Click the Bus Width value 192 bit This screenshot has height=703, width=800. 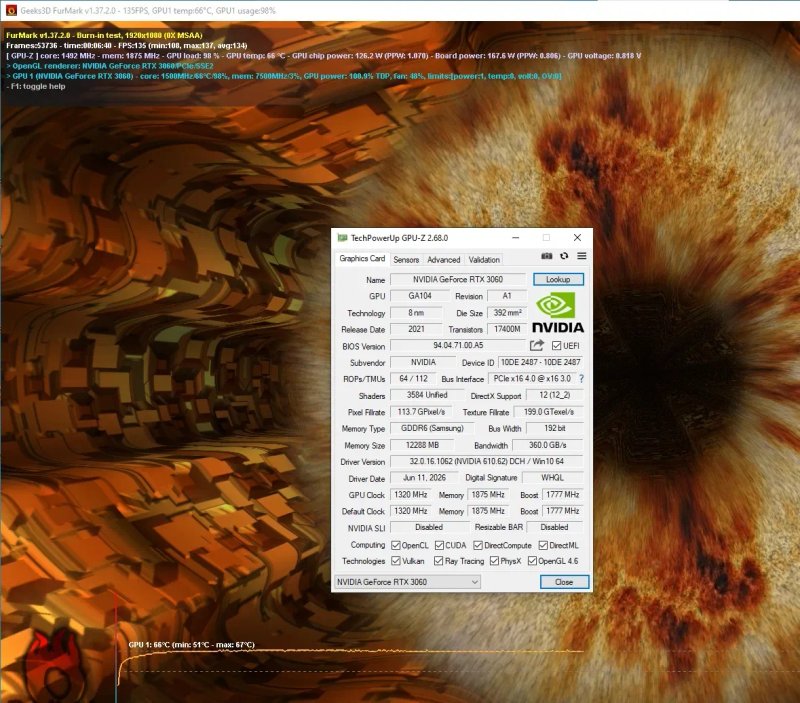click(555, 428)
